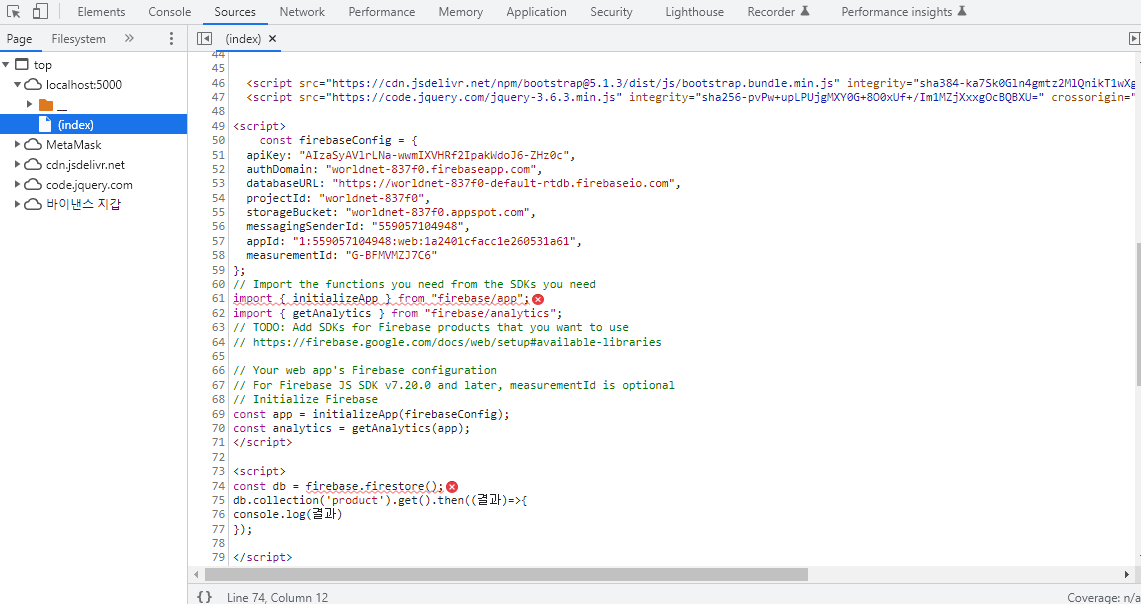Click "const analytics = getAnalytics(app);" line
The height and width of the screenshot is (604, 1141).
[352, 428]
